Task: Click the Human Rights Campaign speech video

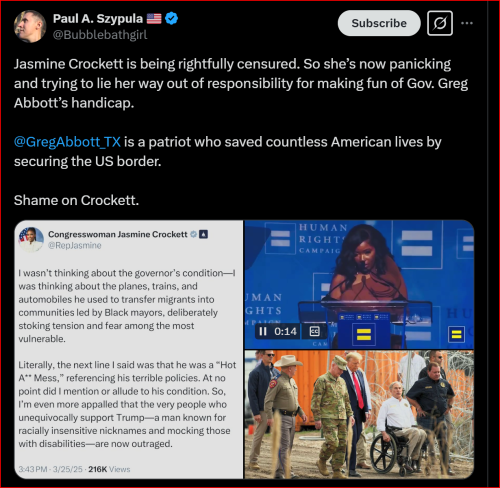Action: point(359,284)
